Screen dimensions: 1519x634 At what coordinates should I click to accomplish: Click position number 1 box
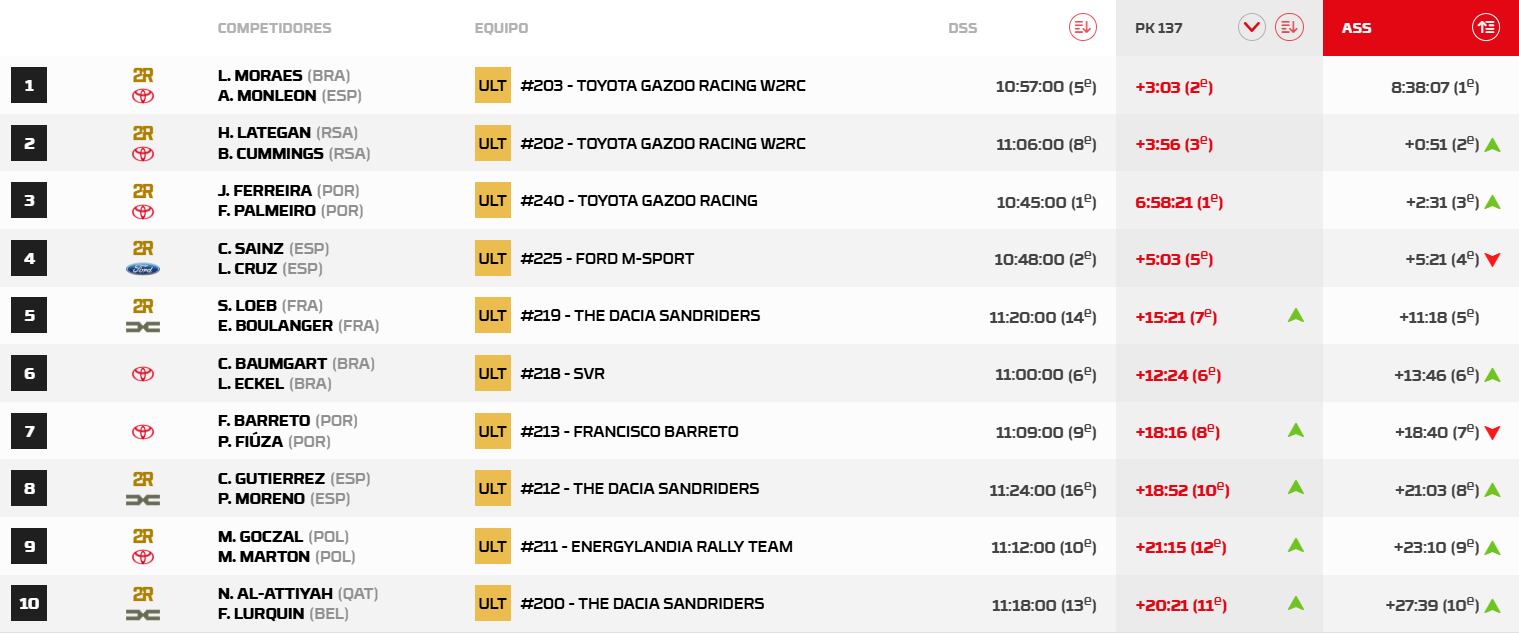[29, 86]
